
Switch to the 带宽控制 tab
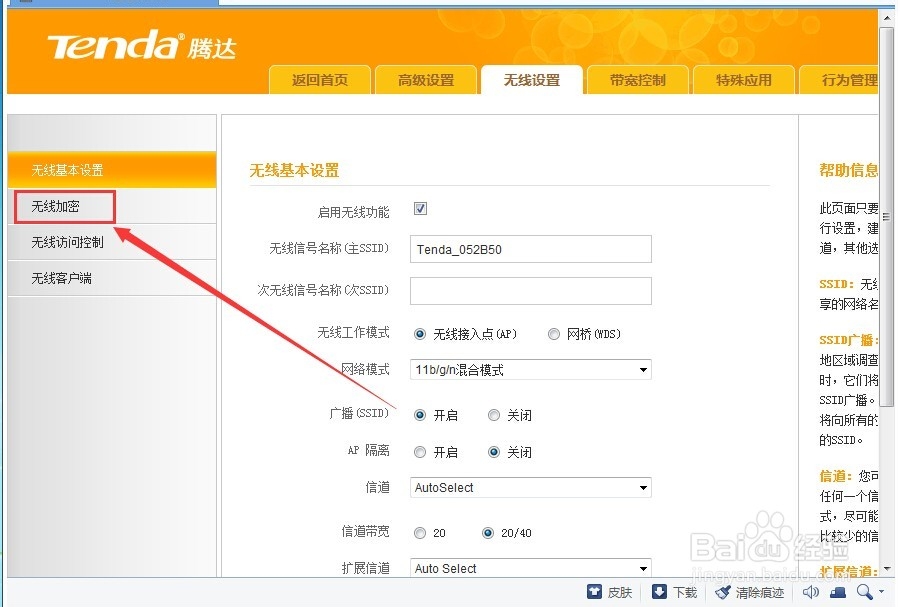pos(637,80)
